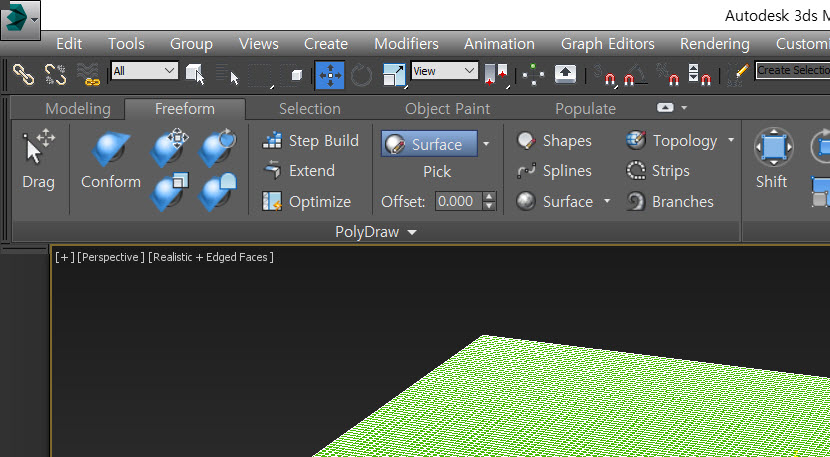
Task: Activate the Select Object tool
Action: [195, 75]
